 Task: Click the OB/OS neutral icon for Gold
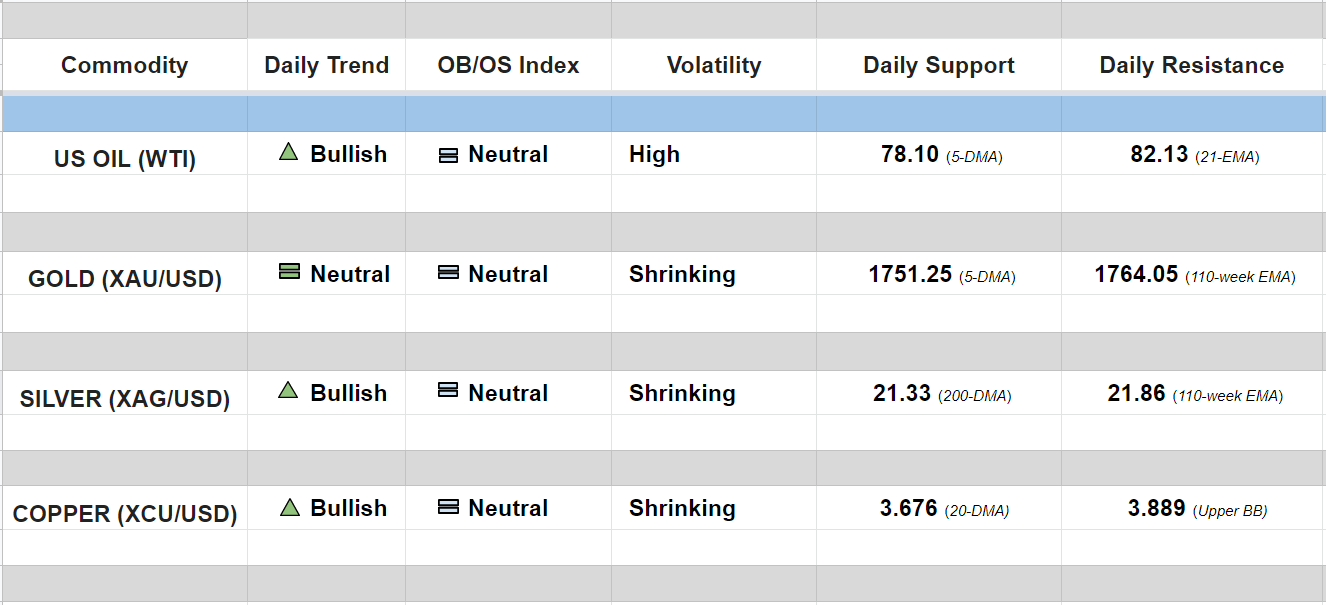click(449, 273)
